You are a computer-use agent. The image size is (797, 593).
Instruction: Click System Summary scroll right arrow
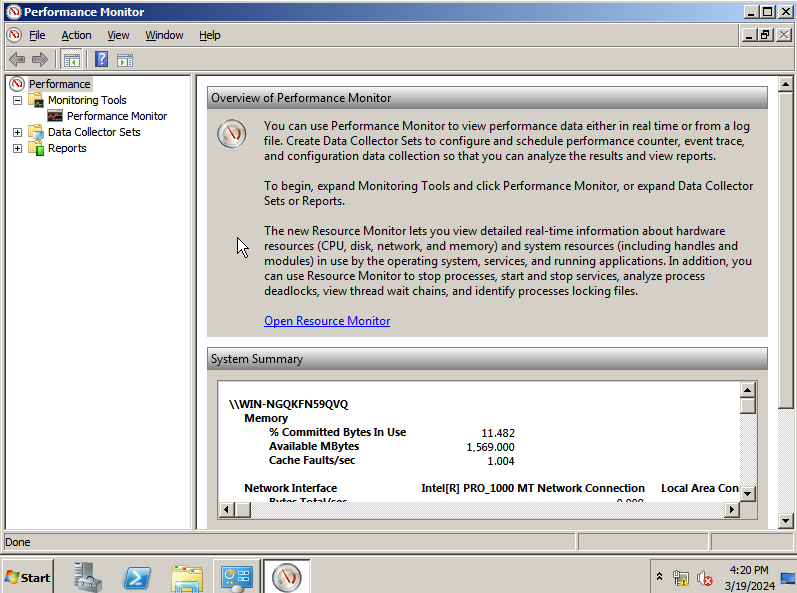tap(731, 509)
